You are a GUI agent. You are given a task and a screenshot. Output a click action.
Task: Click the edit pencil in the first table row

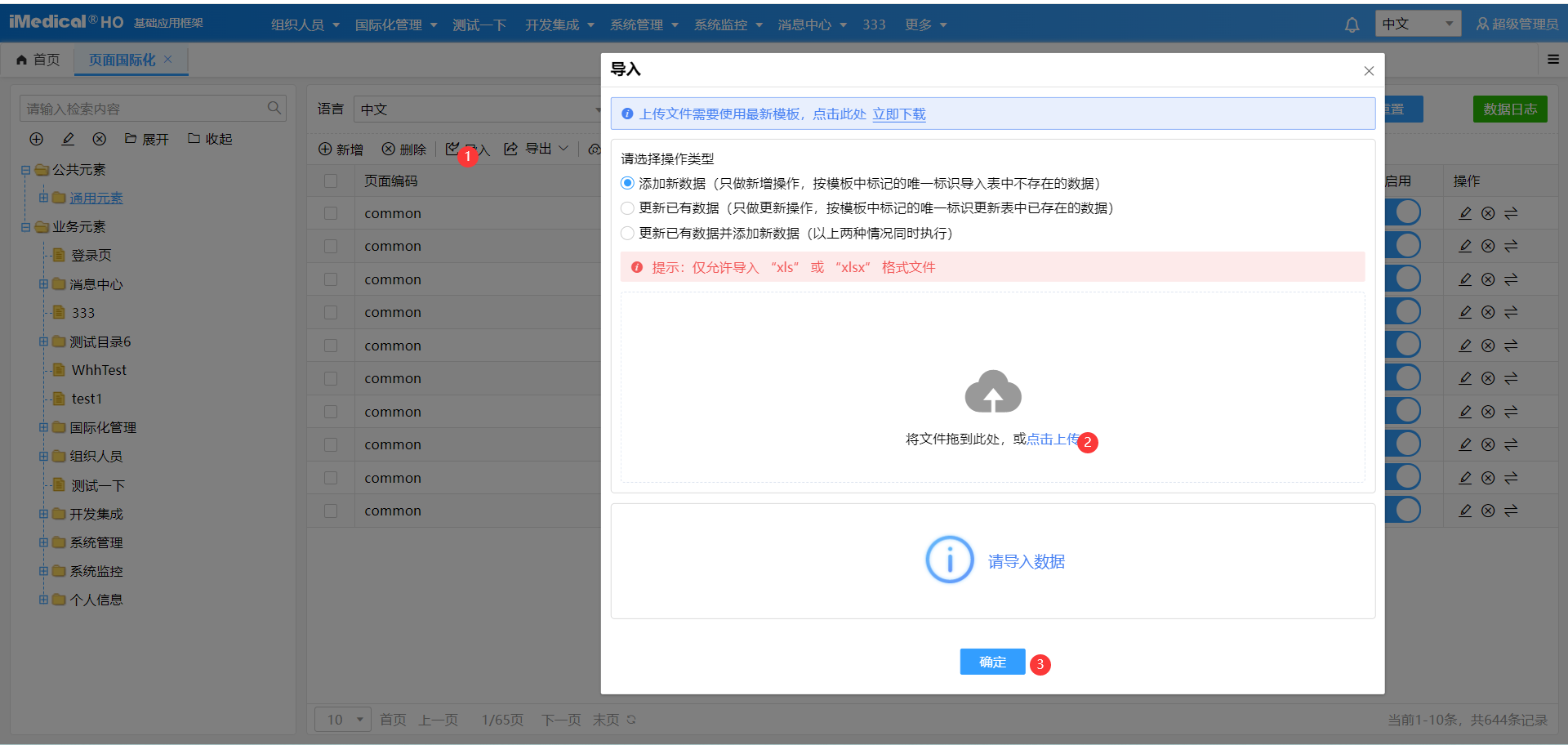(x=1465, y=213)
